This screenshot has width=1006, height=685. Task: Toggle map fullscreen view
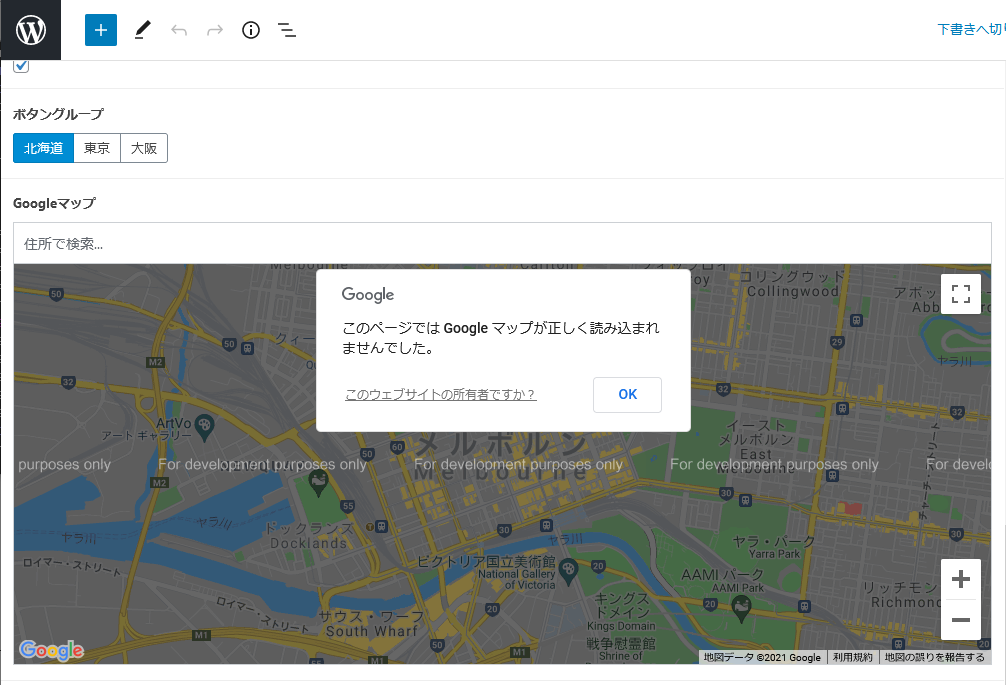(960, 294)
